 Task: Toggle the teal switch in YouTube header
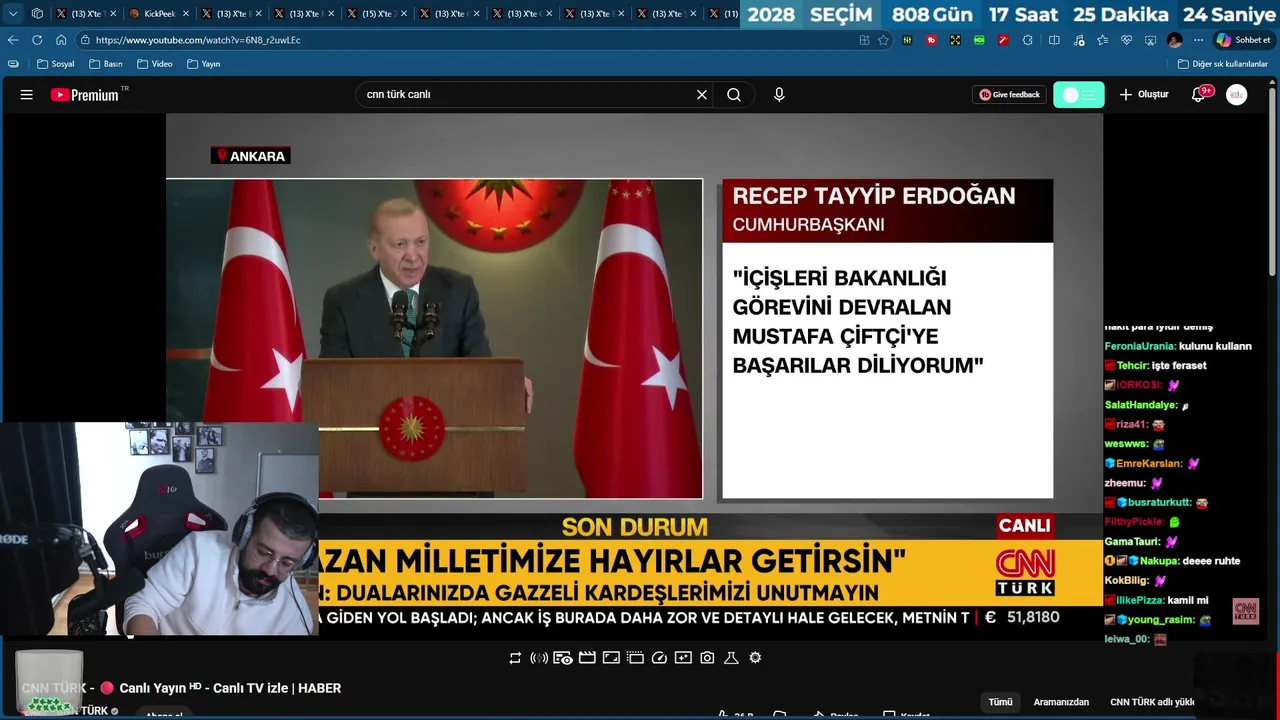tap(1079, 95)
